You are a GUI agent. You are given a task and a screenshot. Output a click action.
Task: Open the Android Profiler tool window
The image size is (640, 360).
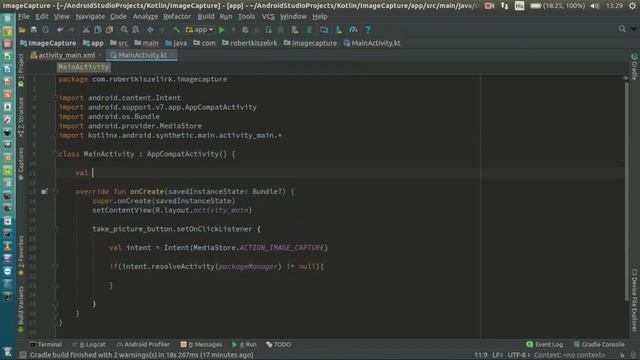click(x=143, y=344)
